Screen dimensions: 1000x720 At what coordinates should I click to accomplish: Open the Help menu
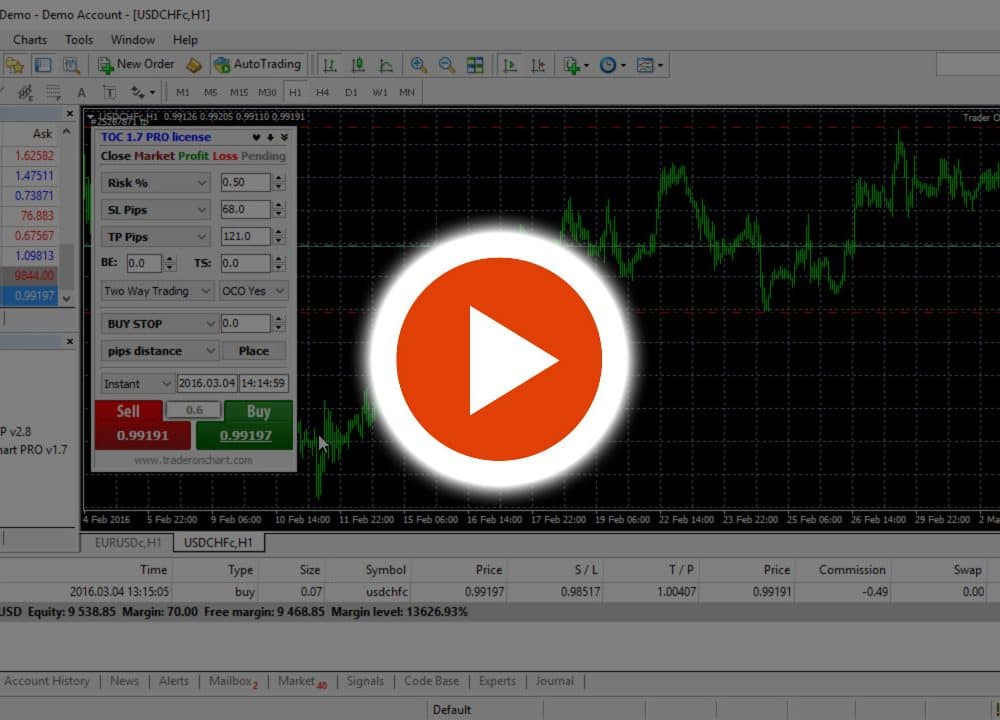(x=185, y=40)
